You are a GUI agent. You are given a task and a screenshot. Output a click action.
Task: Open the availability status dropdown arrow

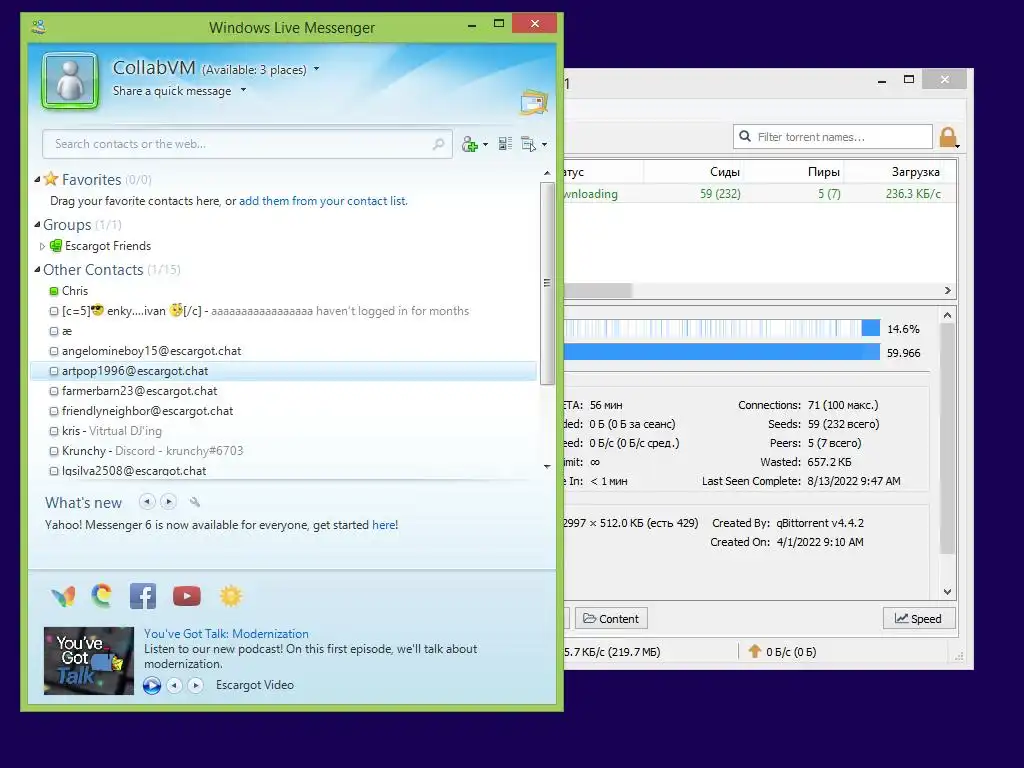coord(317,69)
